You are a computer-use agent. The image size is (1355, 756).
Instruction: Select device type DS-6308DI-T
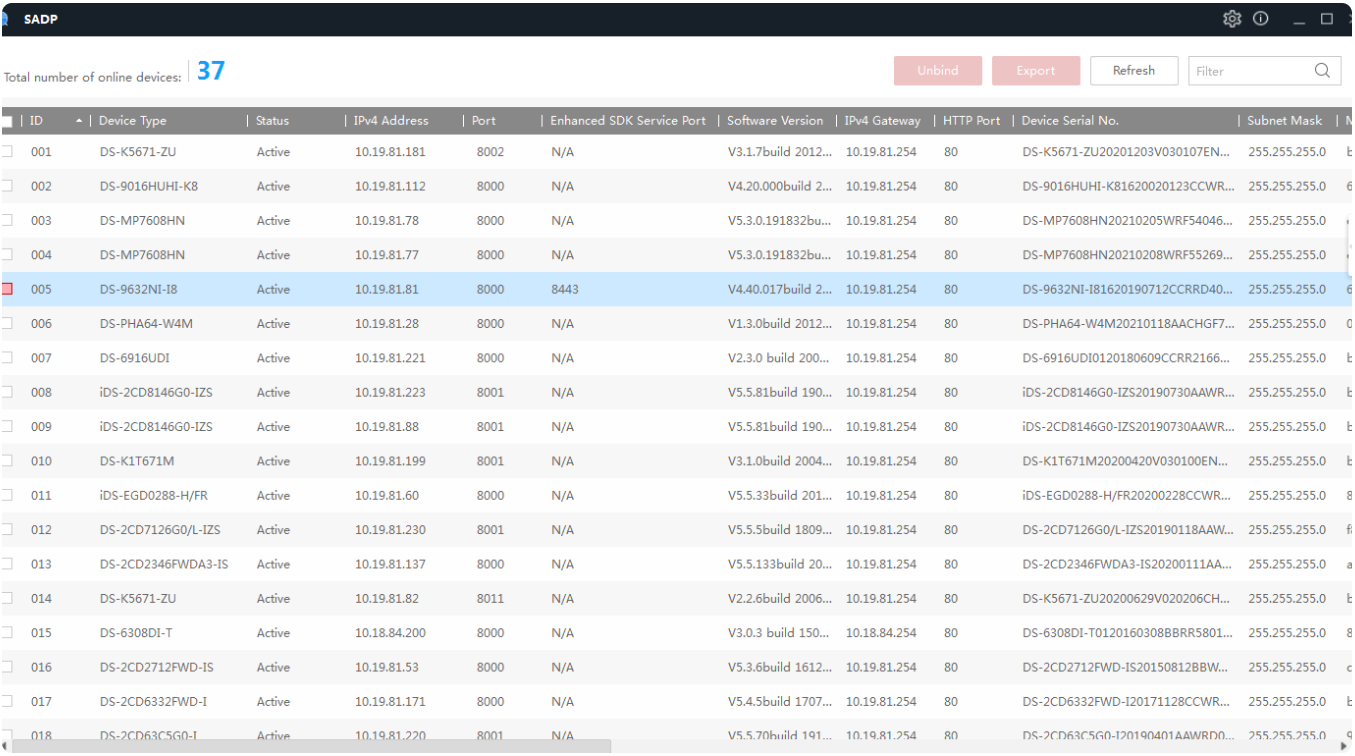tap(136, 633)
